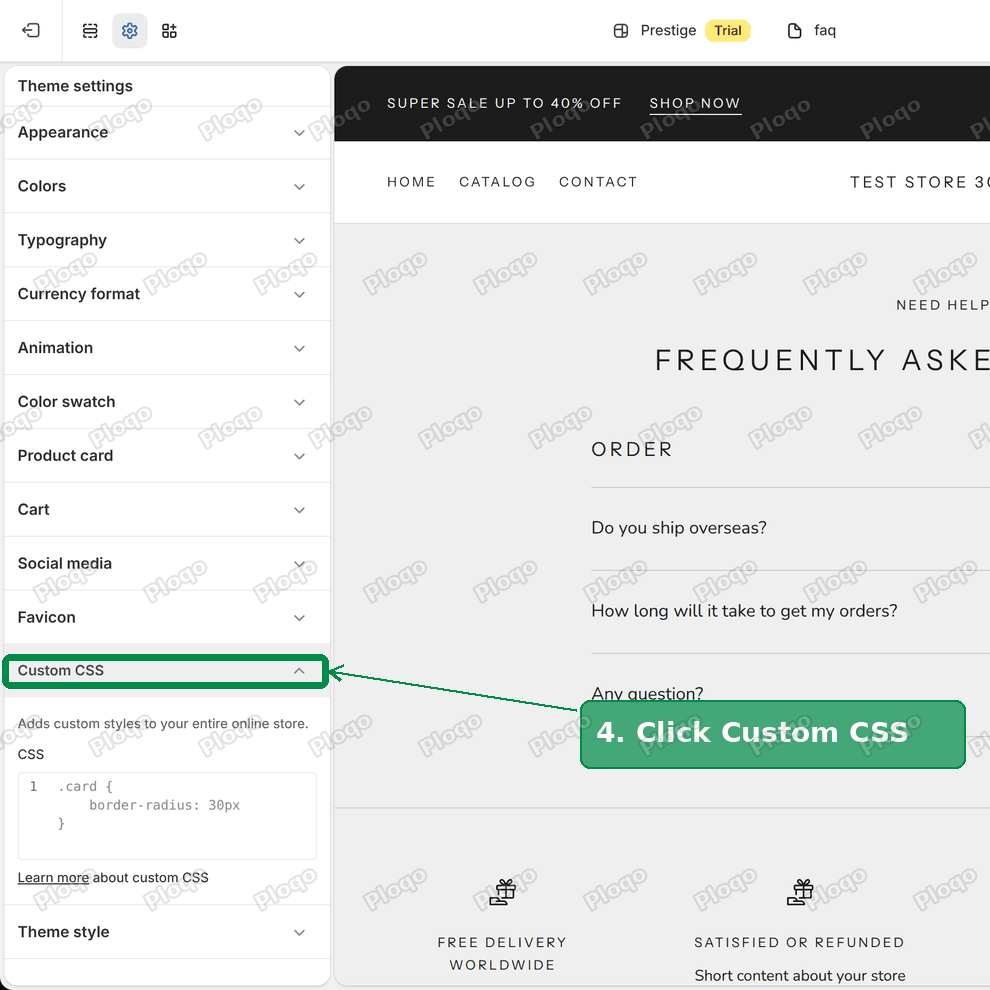Expand the Currency format section
The image size is (990, 990).
click(167, 294)
